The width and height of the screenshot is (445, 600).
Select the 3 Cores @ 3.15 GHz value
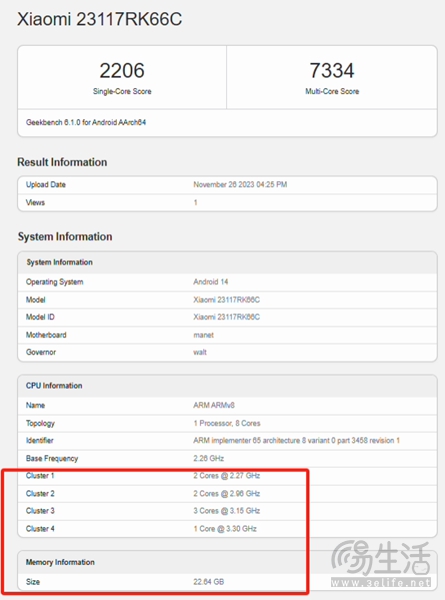pos(227,511)
